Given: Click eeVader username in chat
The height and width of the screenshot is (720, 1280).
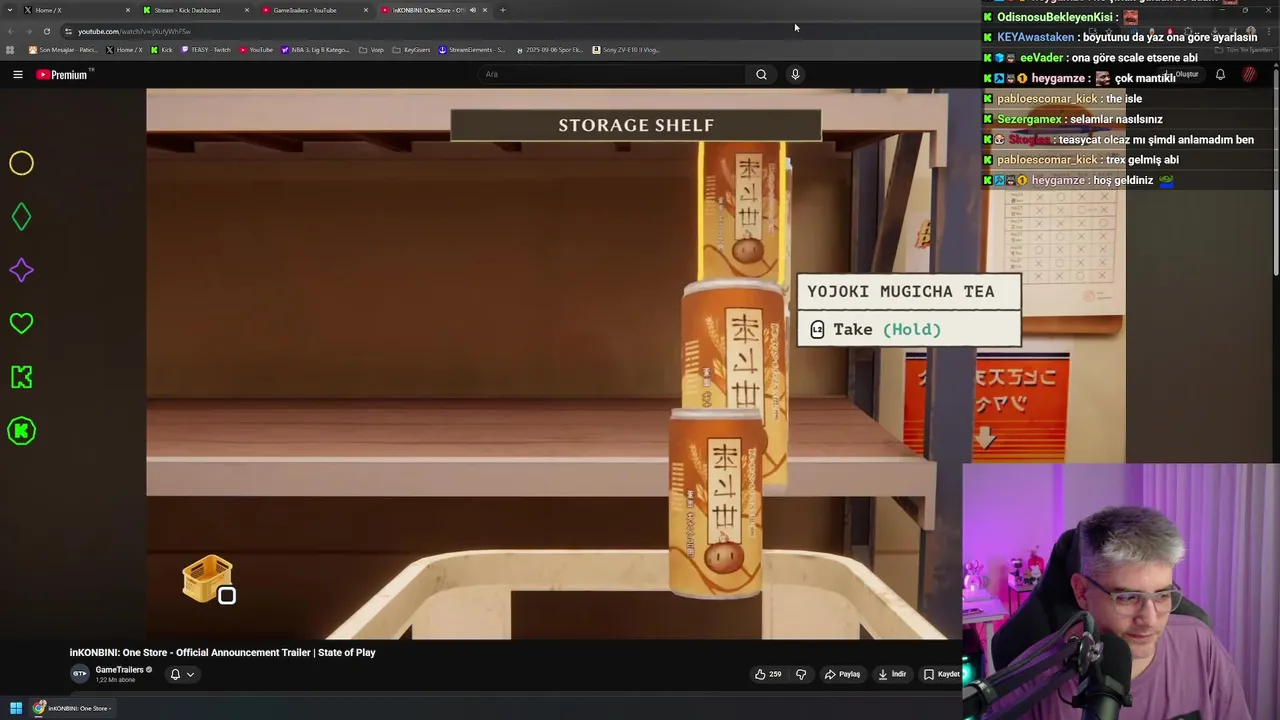Looking at the screenshot, I should pos(1041,58).
